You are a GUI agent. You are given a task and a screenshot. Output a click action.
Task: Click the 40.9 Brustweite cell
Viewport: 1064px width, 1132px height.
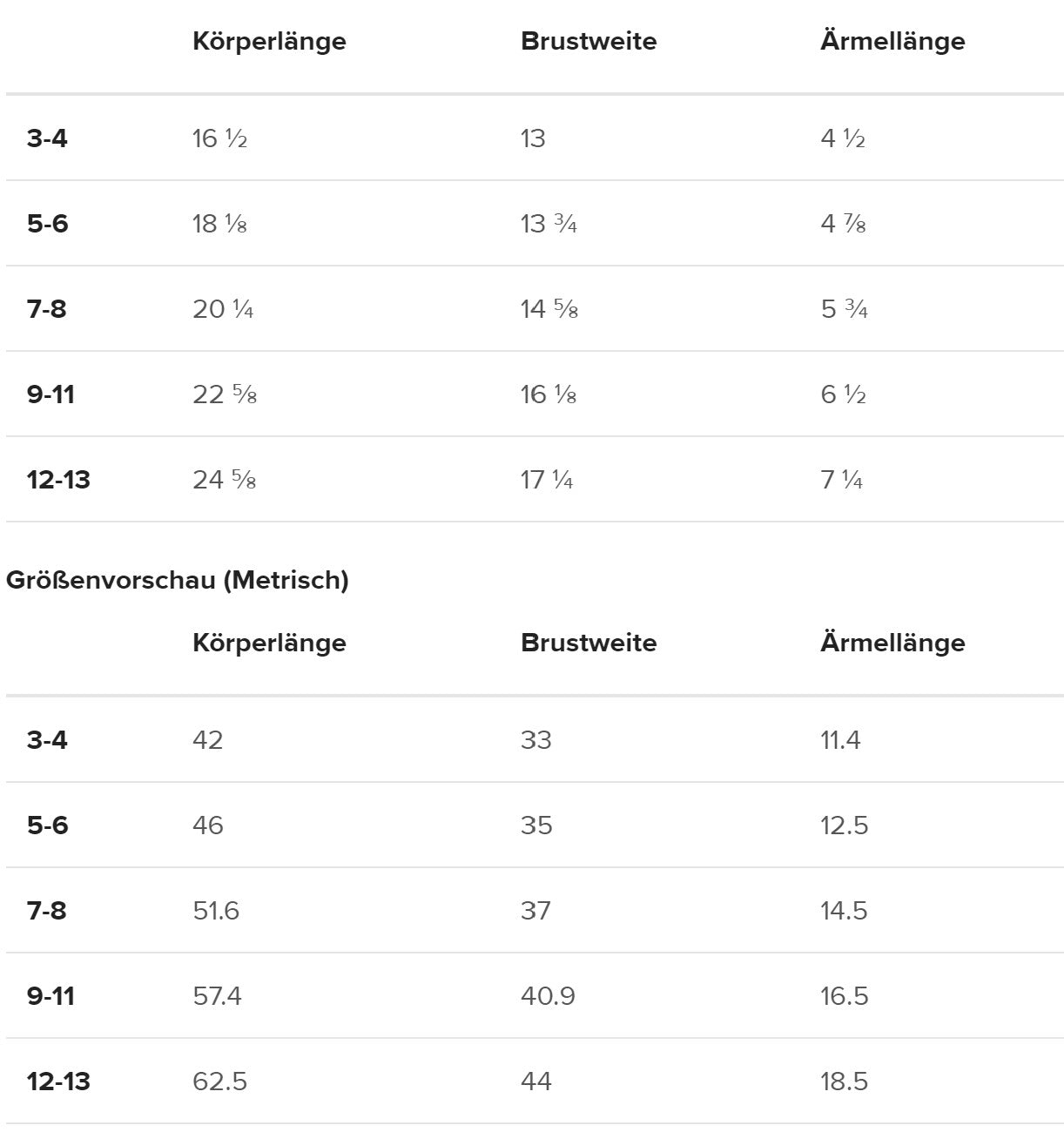click(548, 996)
